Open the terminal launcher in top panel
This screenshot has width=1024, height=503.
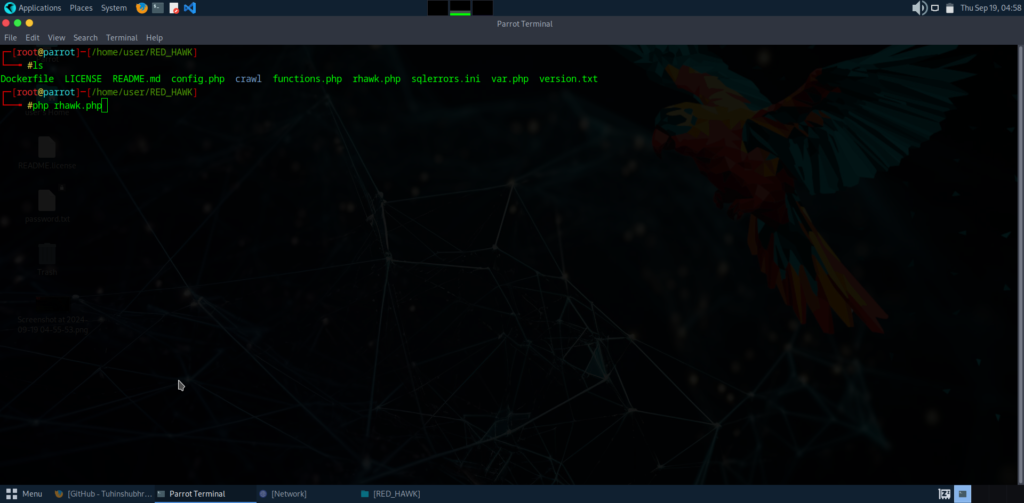(x=158, y=8)
